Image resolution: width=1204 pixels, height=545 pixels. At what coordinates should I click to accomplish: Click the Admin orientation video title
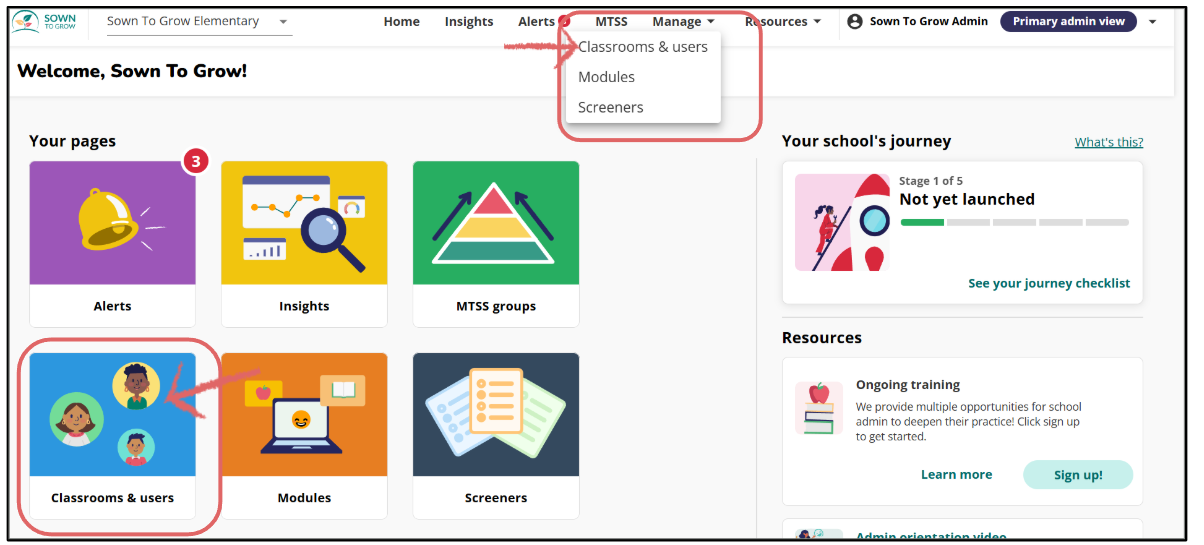coord(931,538)
